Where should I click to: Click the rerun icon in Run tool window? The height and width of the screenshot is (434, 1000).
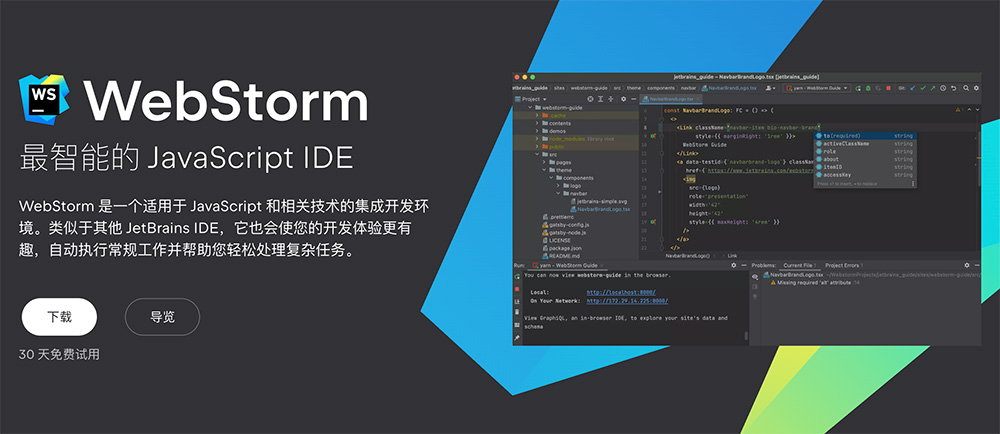coord(517,277)
